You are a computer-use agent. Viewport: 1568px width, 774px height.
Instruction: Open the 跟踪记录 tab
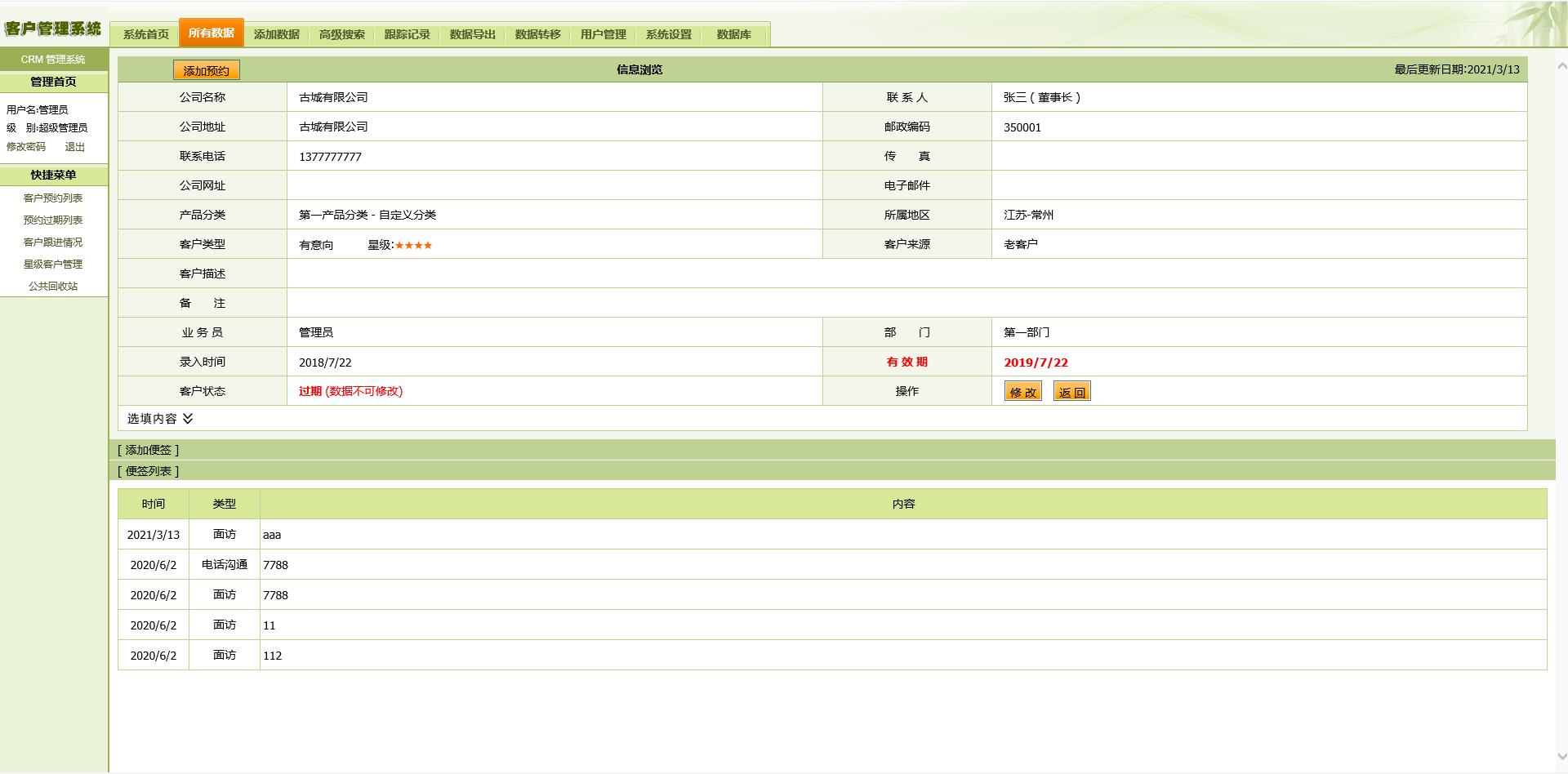click(x=407, y=34)
